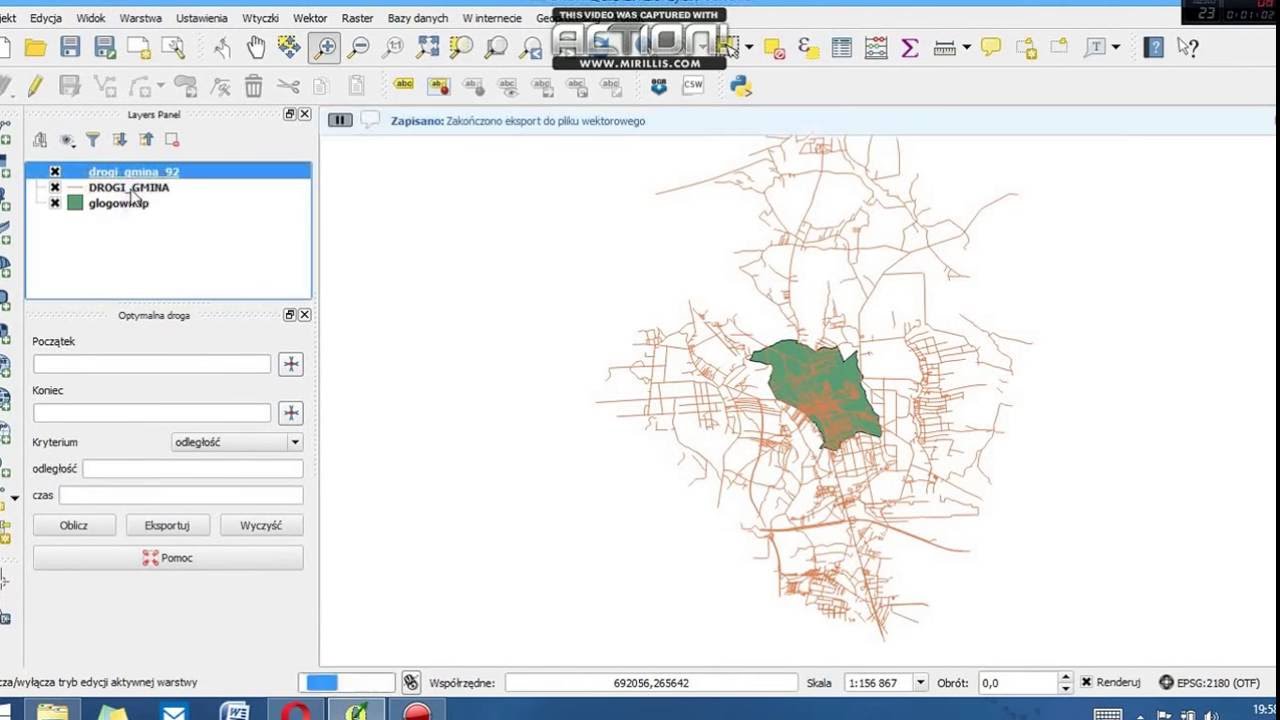Click the Wyczyść button

pyautogui.click(x=261, y=525)
